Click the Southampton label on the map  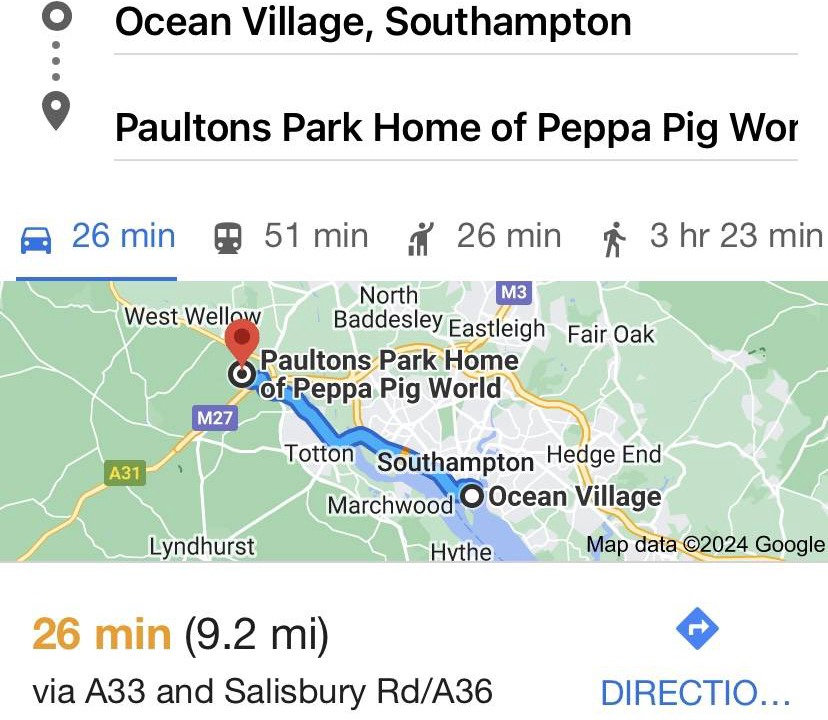[x=455, y=462]
